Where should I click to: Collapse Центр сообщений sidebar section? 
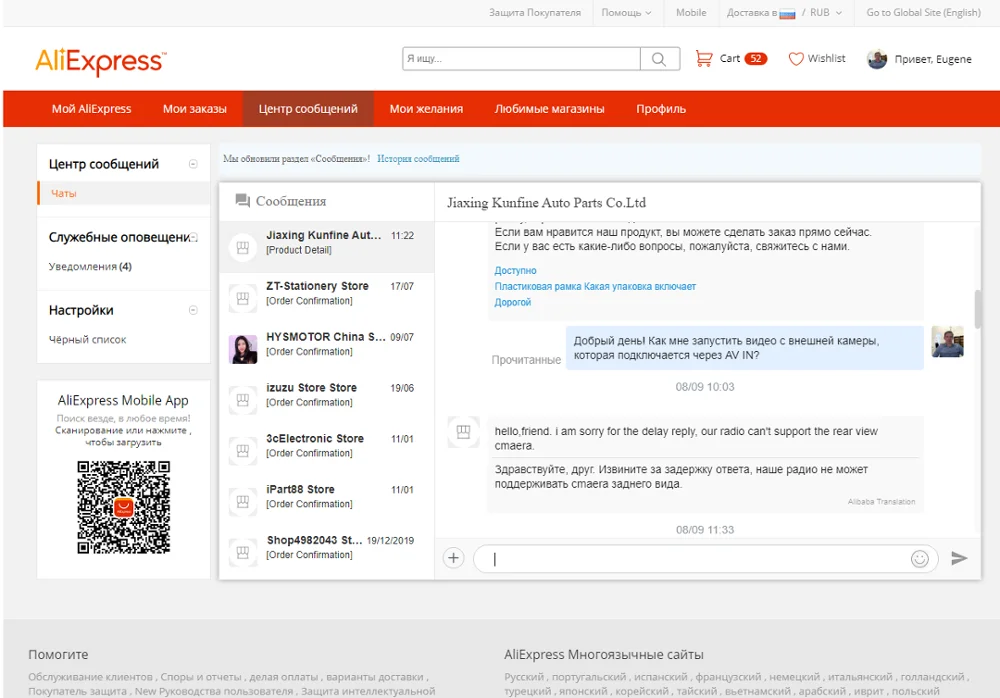(193, 164)
